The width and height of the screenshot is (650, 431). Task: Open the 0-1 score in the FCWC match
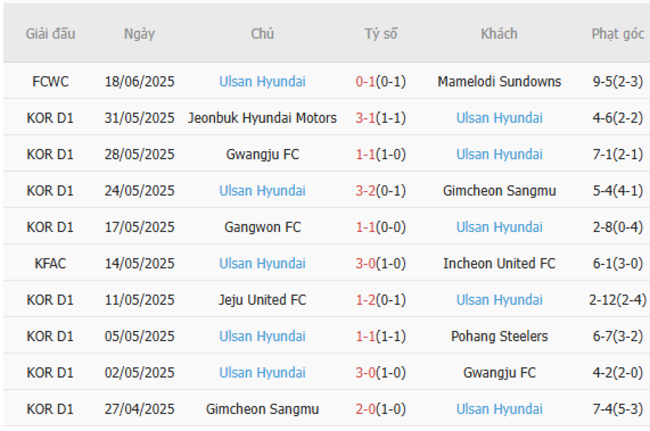[x=365, y=82]
